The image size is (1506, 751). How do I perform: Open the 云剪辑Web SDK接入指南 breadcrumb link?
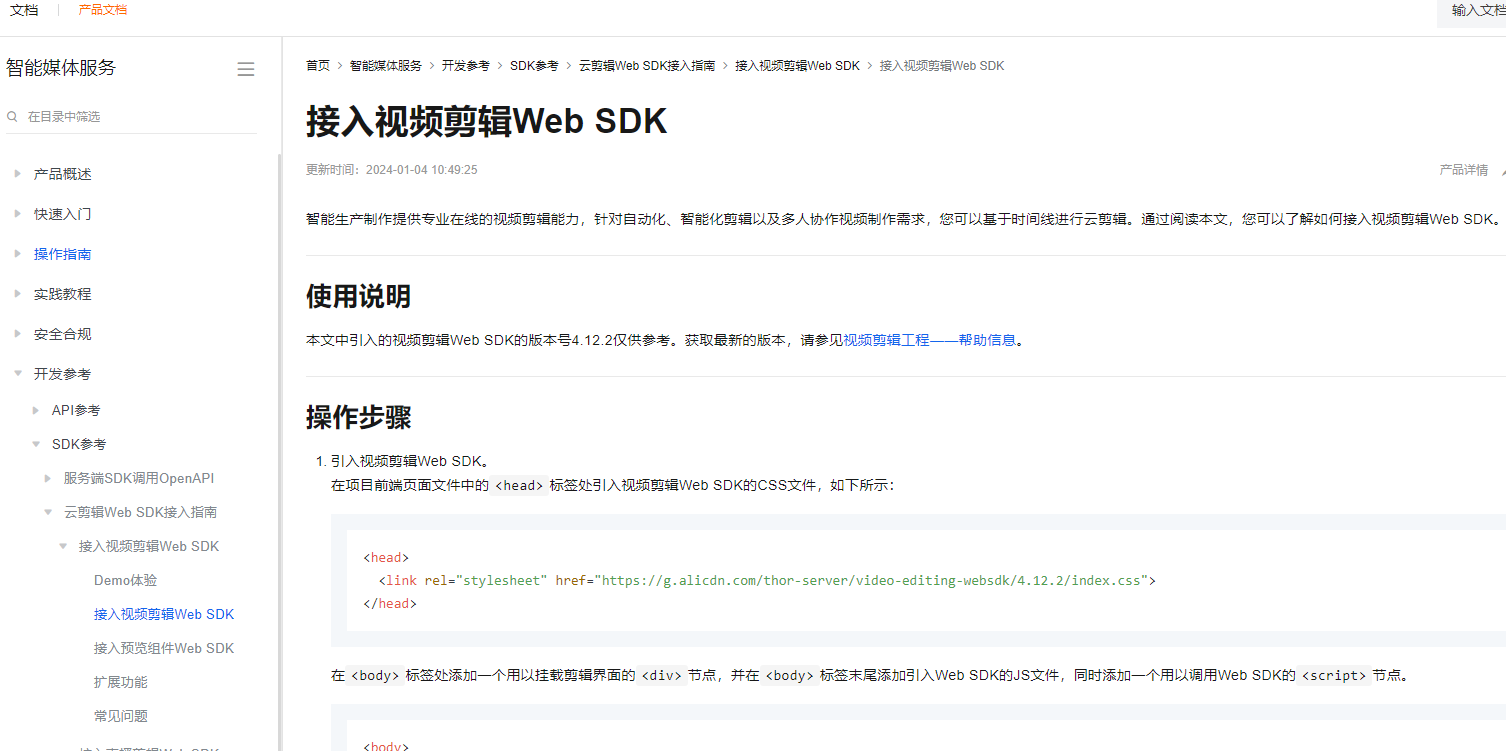[x=647, y=66]
